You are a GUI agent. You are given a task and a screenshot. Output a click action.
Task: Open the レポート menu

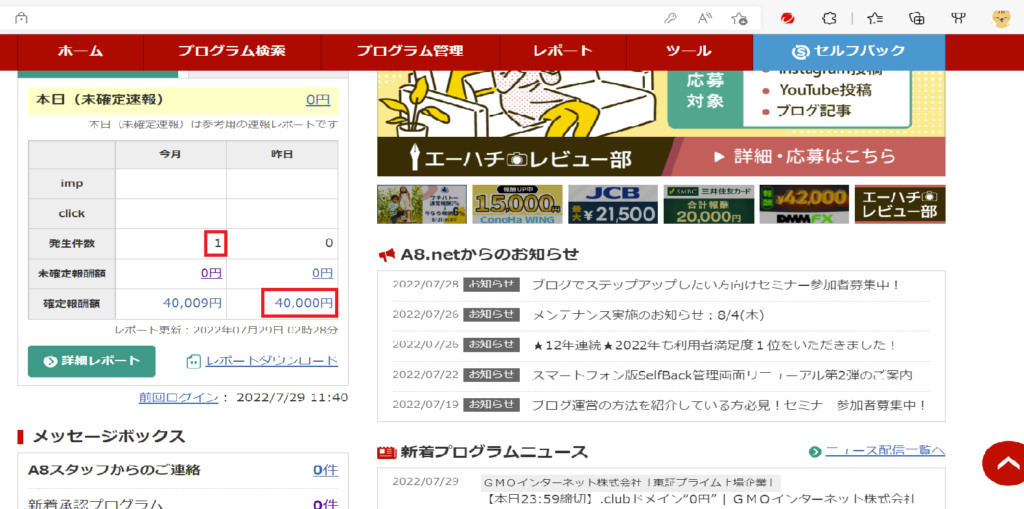point(562,52)
